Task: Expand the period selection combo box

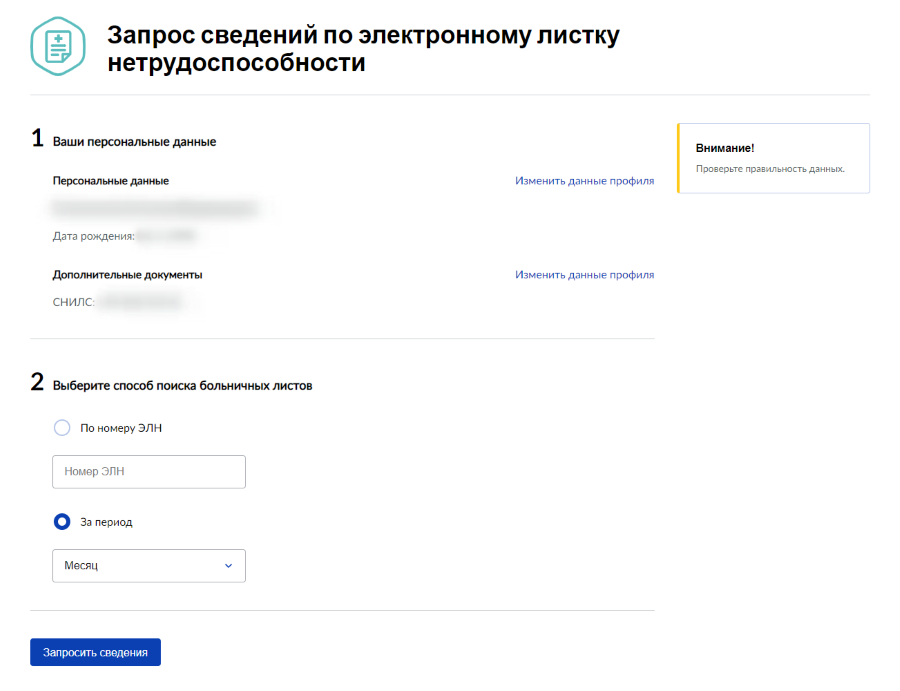Action: coord(148,565)
